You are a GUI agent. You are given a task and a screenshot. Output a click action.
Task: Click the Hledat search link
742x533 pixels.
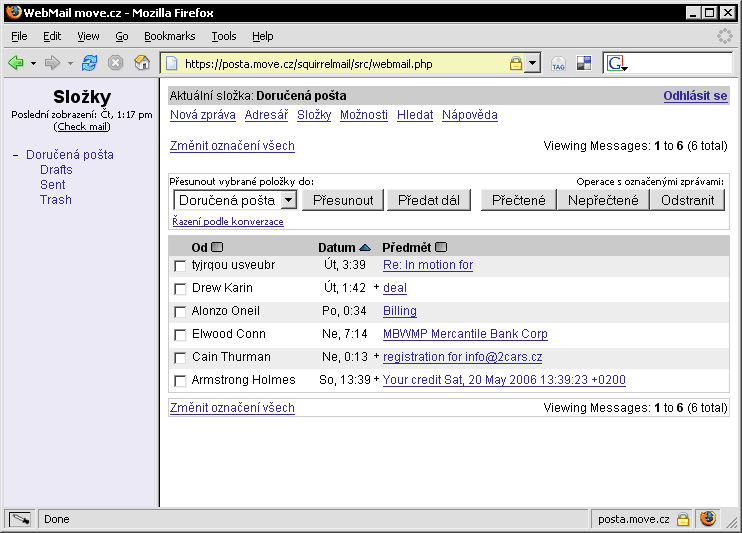click(x=415, y=115)
